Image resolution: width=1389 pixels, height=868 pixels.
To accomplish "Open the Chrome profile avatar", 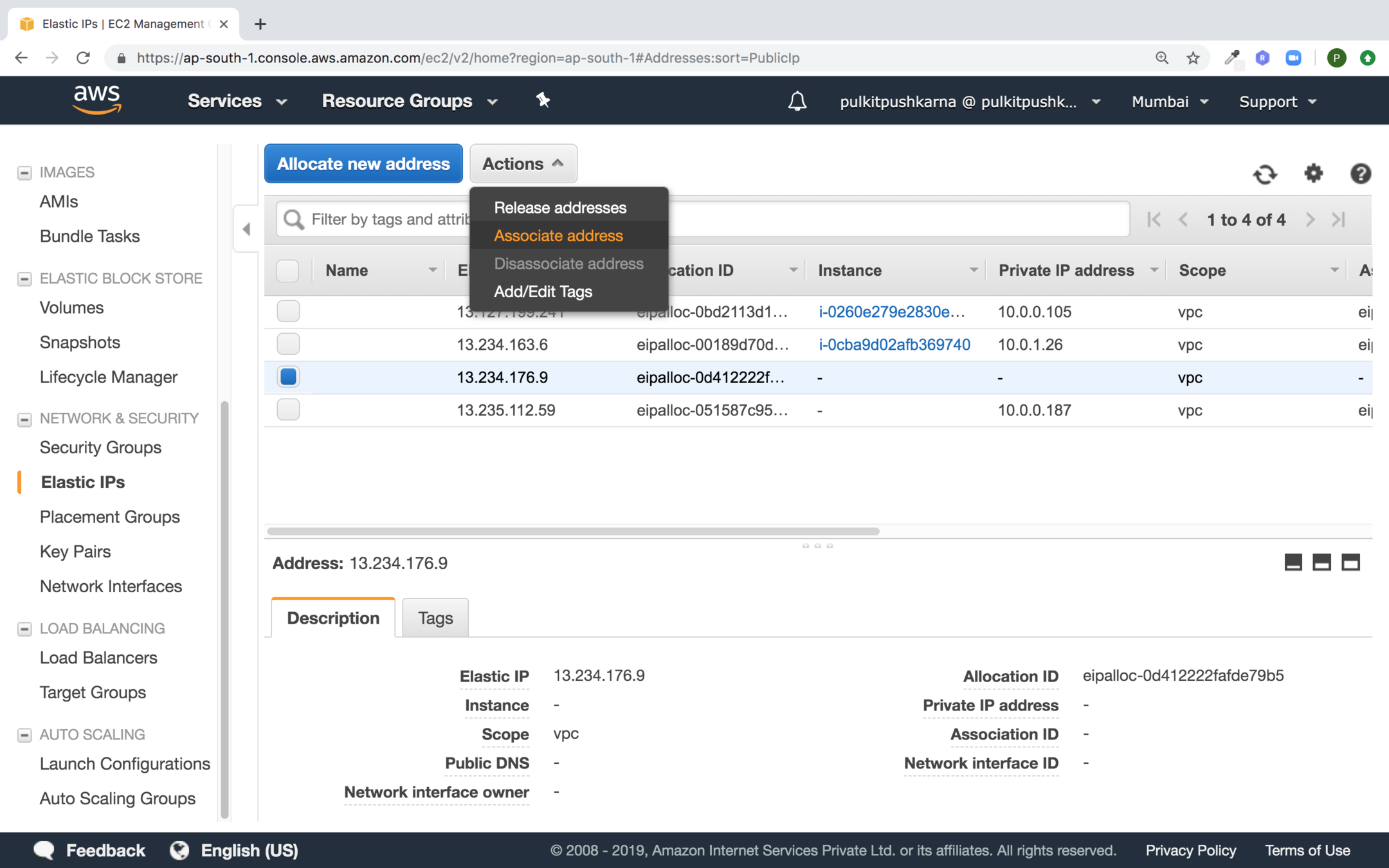I will [x=1336, y=58].
